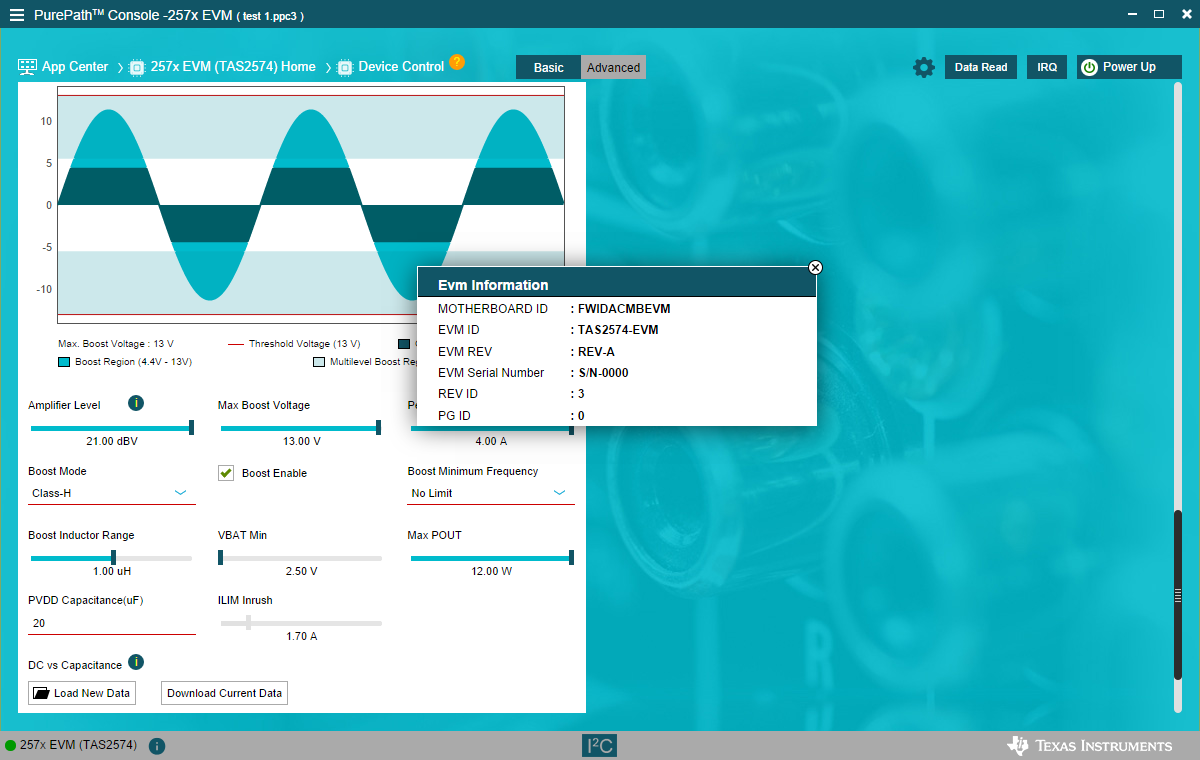
Task: Click Device Control breadcrumb
Action: [401, 67]
